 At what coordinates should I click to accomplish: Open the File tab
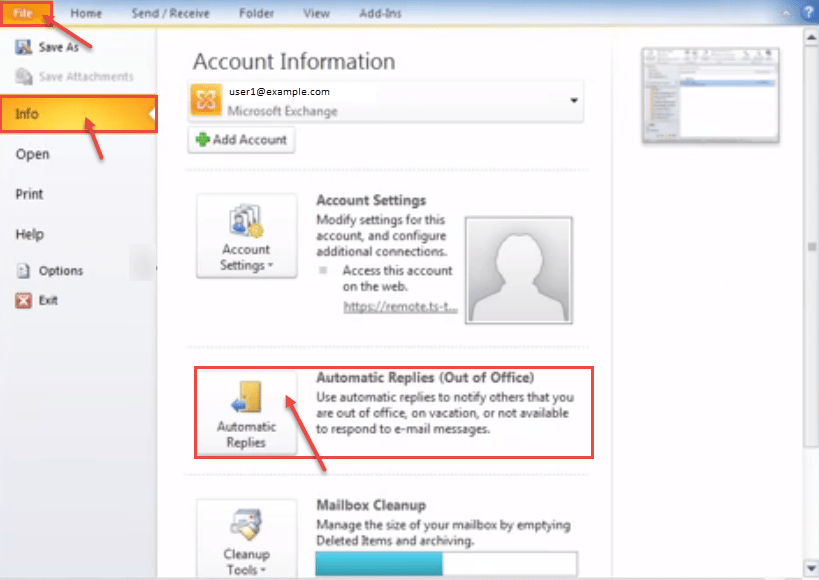coord(24,13)
